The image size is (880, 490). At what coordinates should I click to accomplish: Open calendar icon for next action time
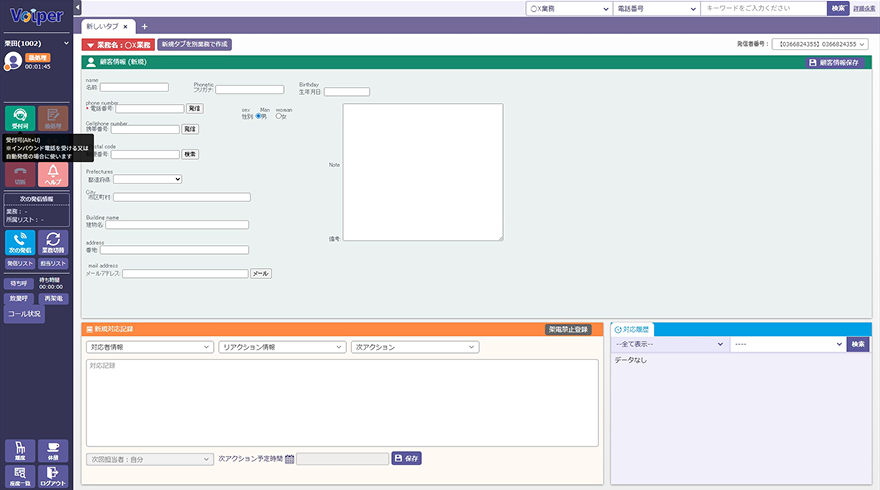point(290,459)
